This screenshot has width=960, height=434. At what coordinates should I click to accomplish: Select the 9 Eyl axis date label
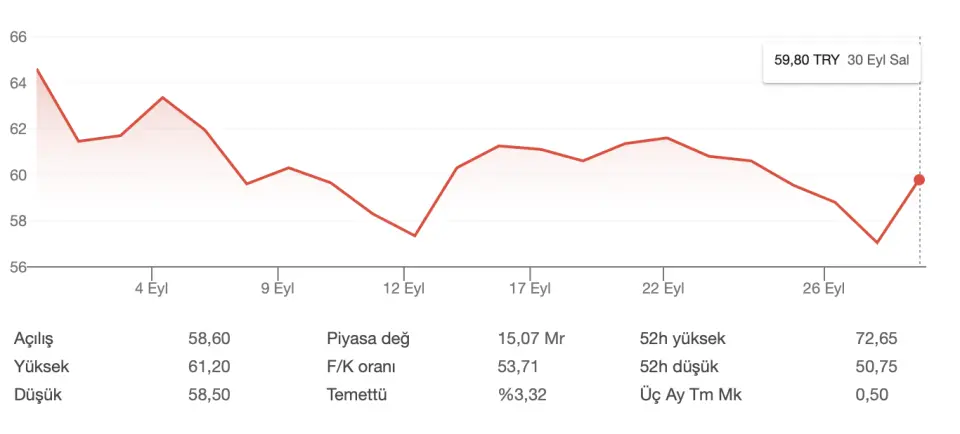point(278,288)
